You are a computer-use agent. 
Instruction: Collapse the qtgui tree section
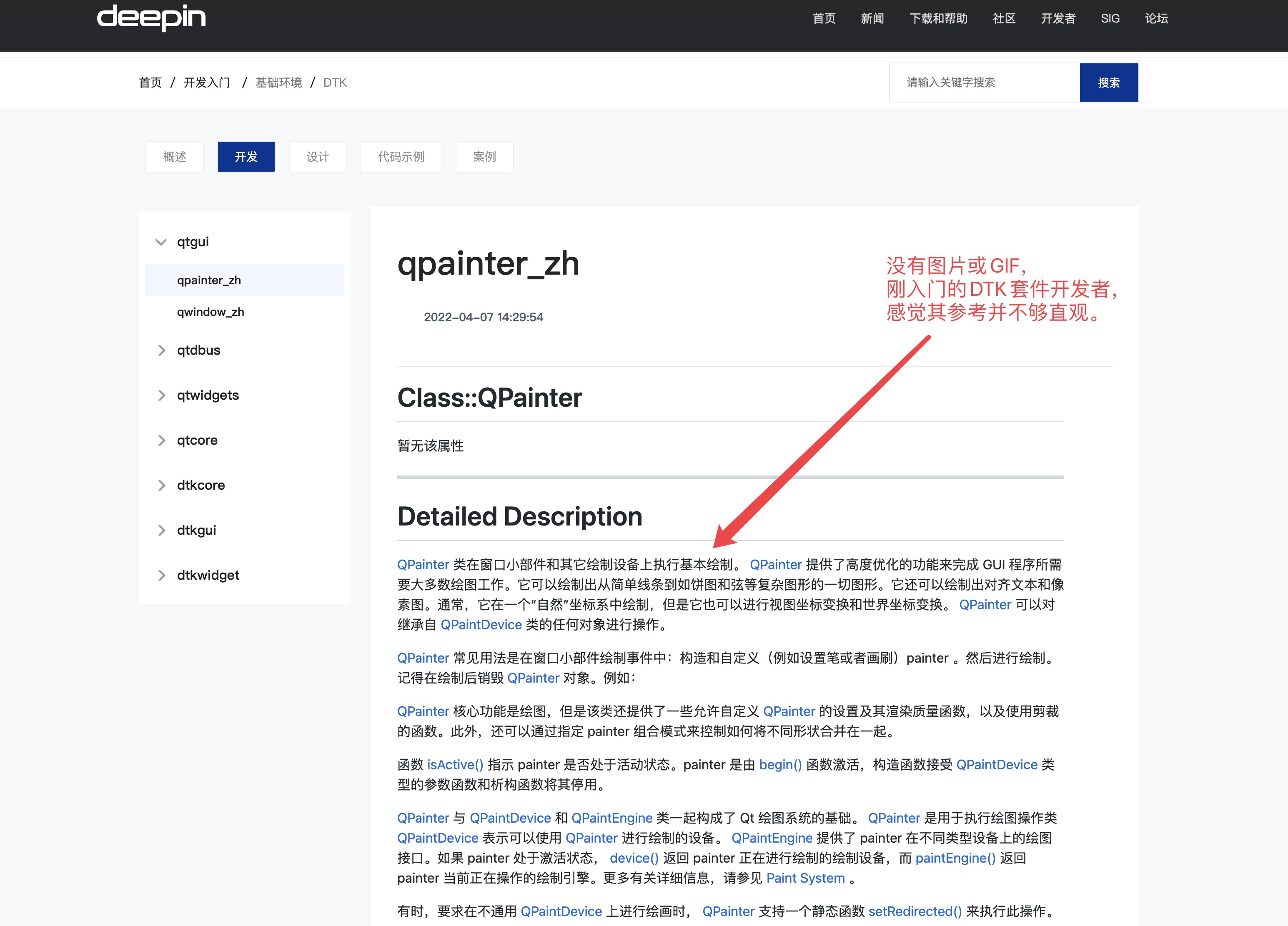[x=161, y=242]
